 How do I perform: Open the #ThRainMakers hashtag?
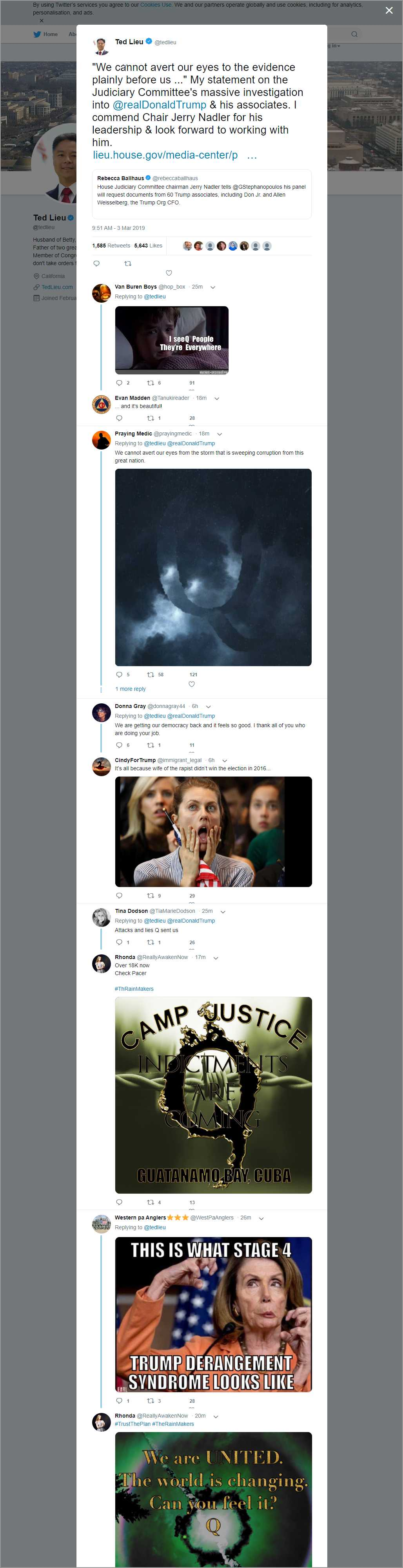tap(134, 989)
